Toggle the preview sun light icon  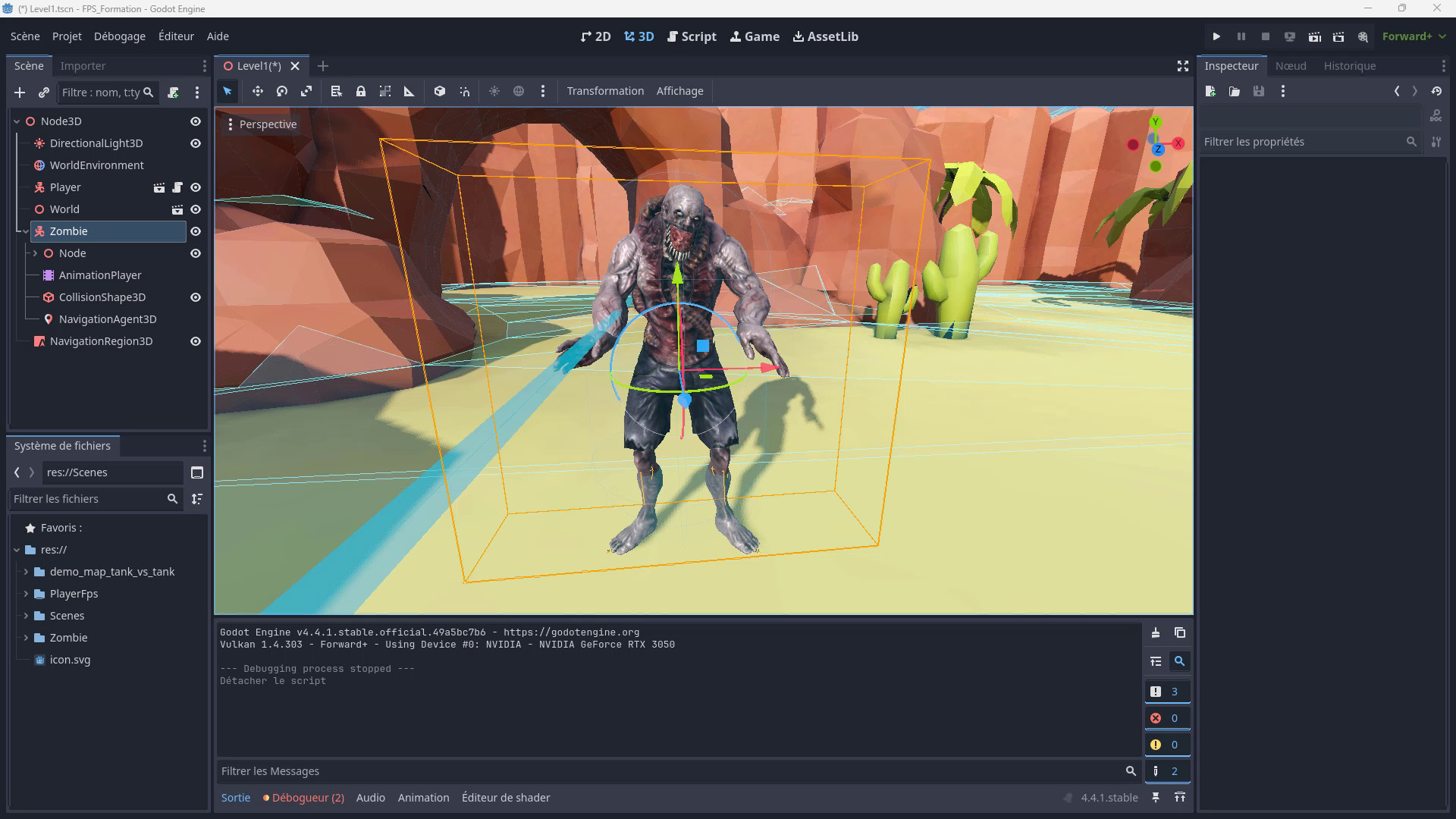pos(494,91)
